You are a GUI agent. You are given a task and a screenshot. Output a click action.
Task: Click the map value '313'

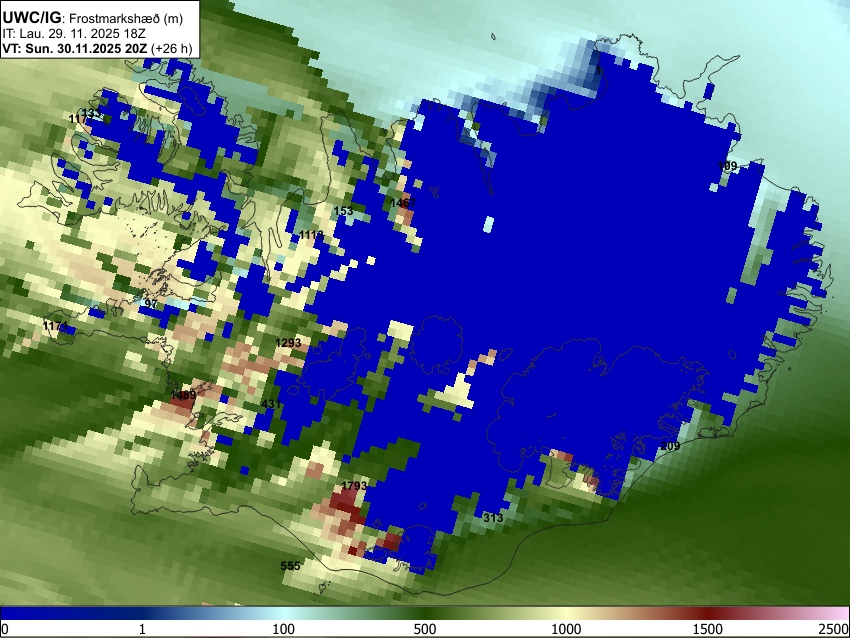pyautogui.click(x=493, y=518)
